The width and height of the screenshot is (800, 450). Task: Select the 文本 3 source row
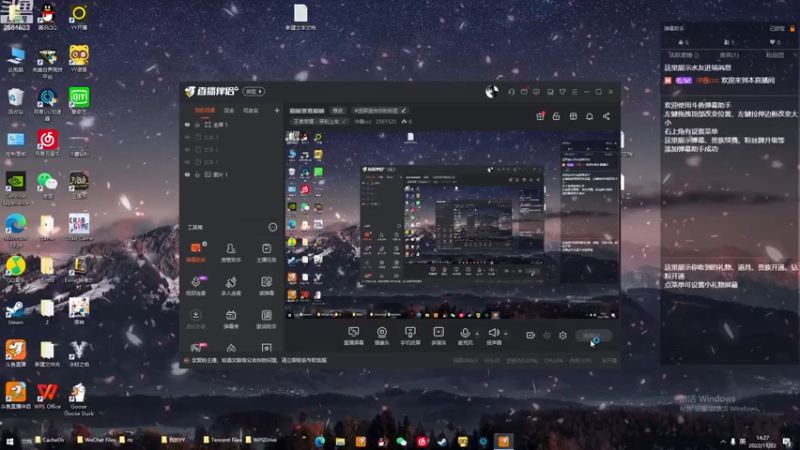(231, 137)
